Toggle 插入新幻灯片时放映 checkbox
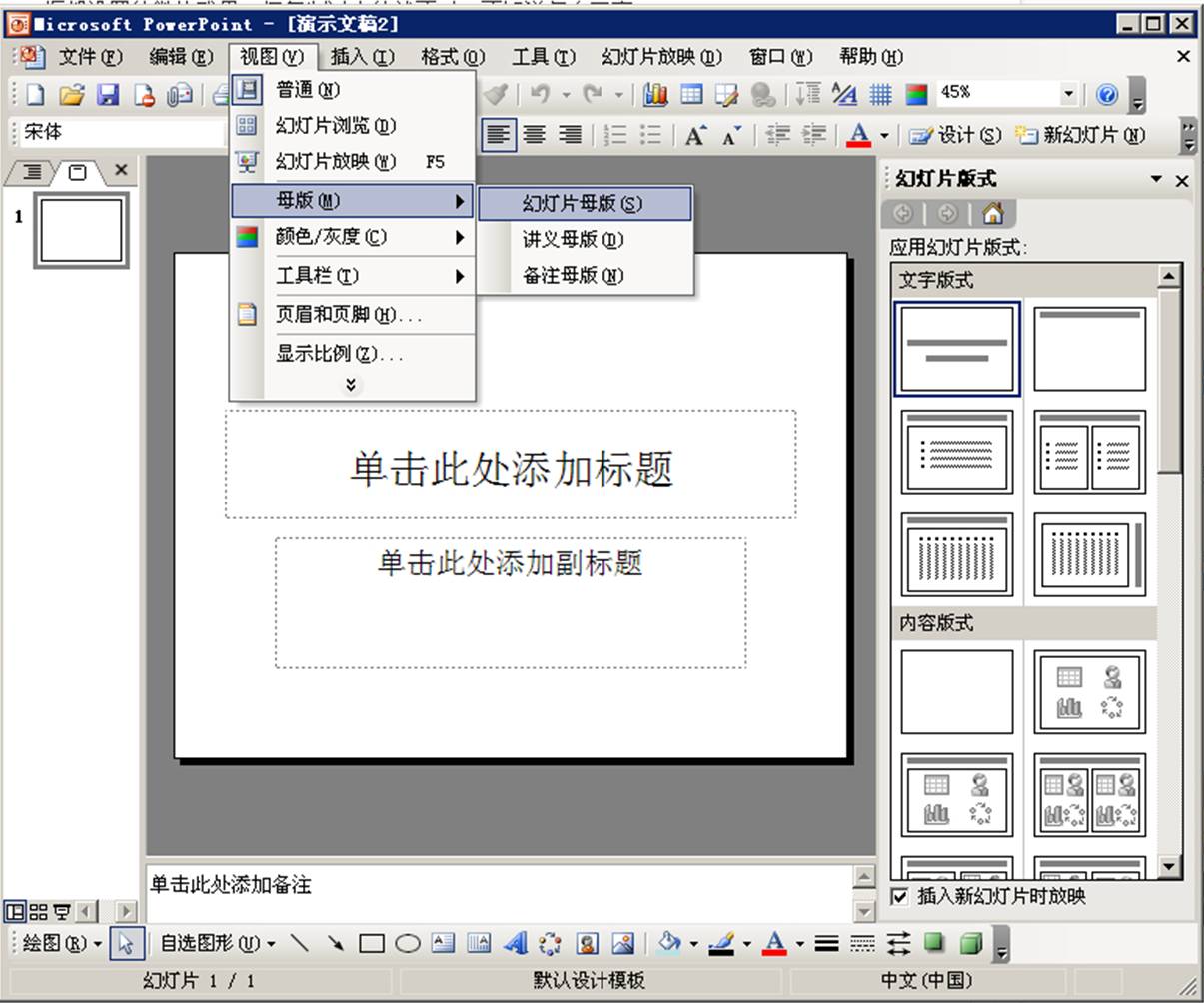The height and width of the screenshot is (1003, 1204). pyautogui.click(x=897, y=896)
